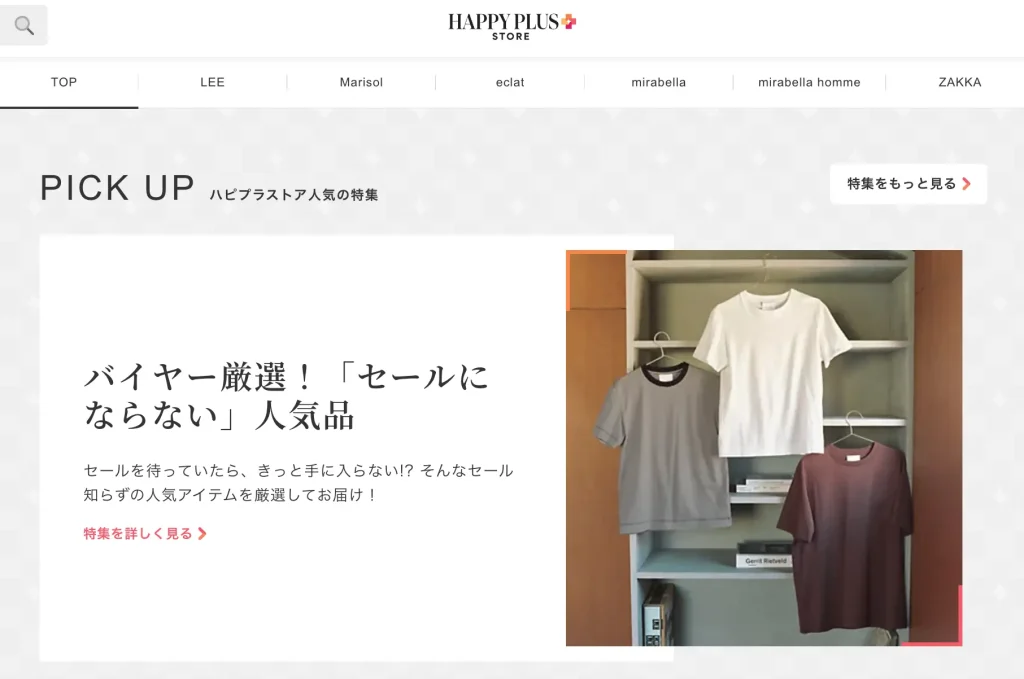
Task: Click the arrow next to 特集を詳しく見る
Action: pyautogui.click(x=202, y=534)
